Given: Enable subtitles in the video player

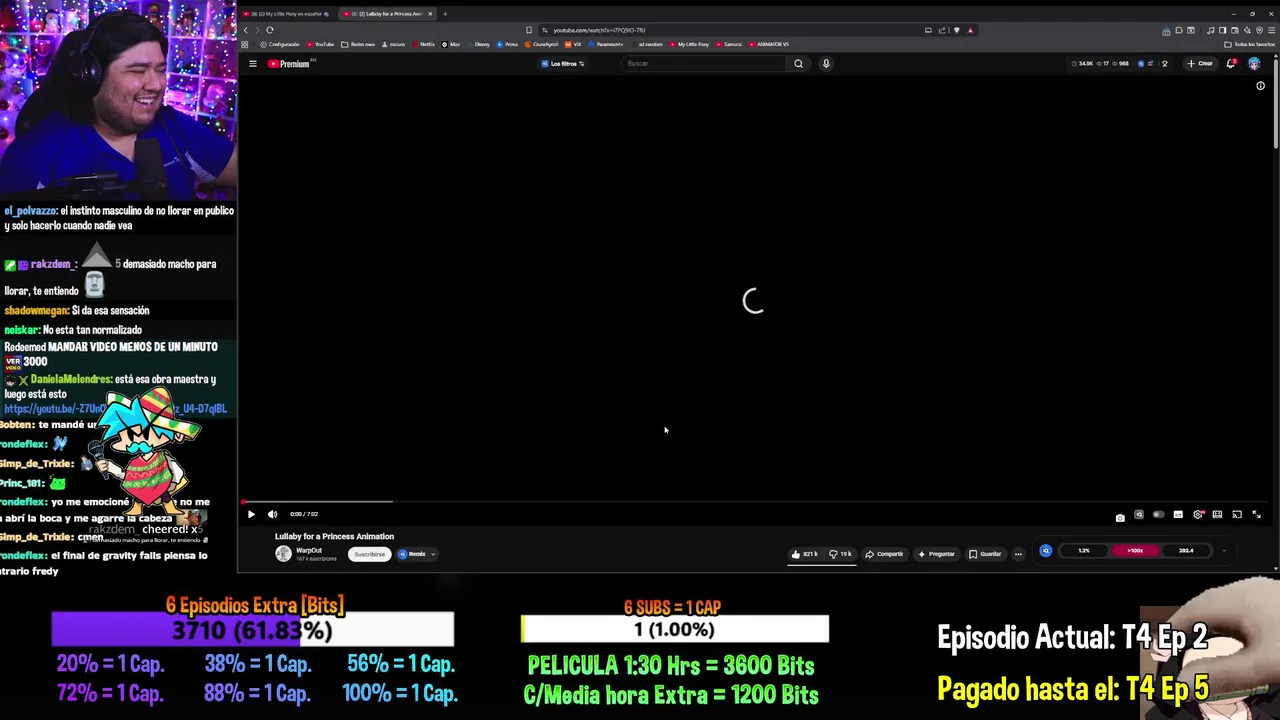Looking at the screenshot, I should click(x=1178, y=514).
